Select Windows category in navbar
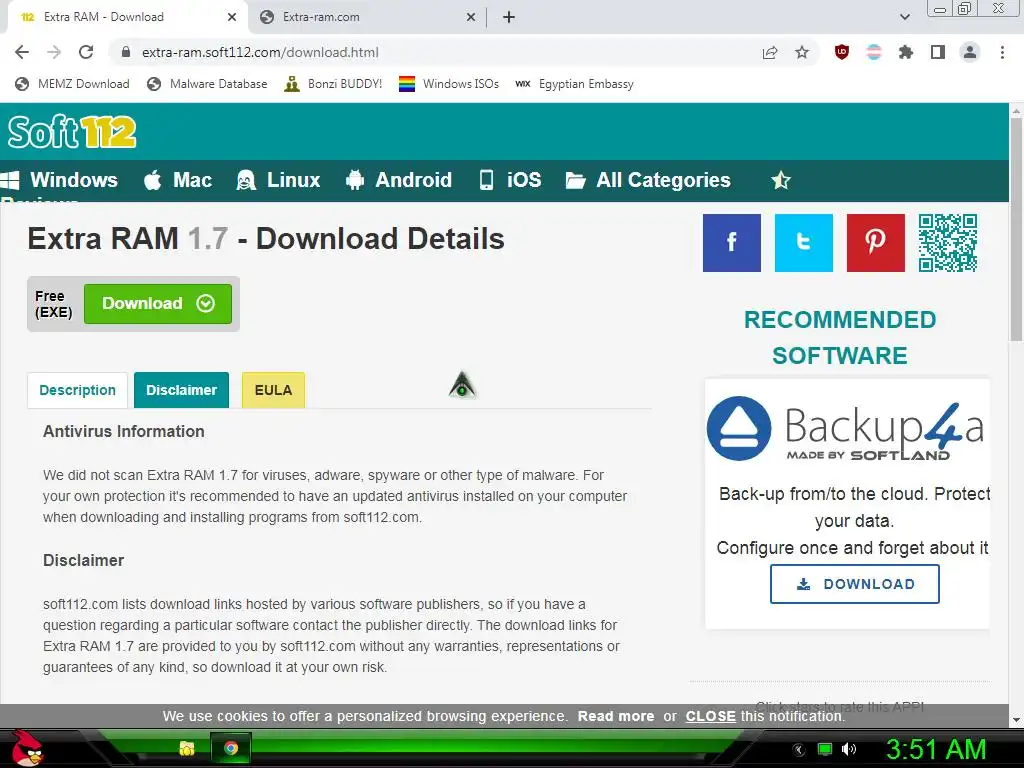This screenshot has height=768, width=1024. click(x=60, y=180)
